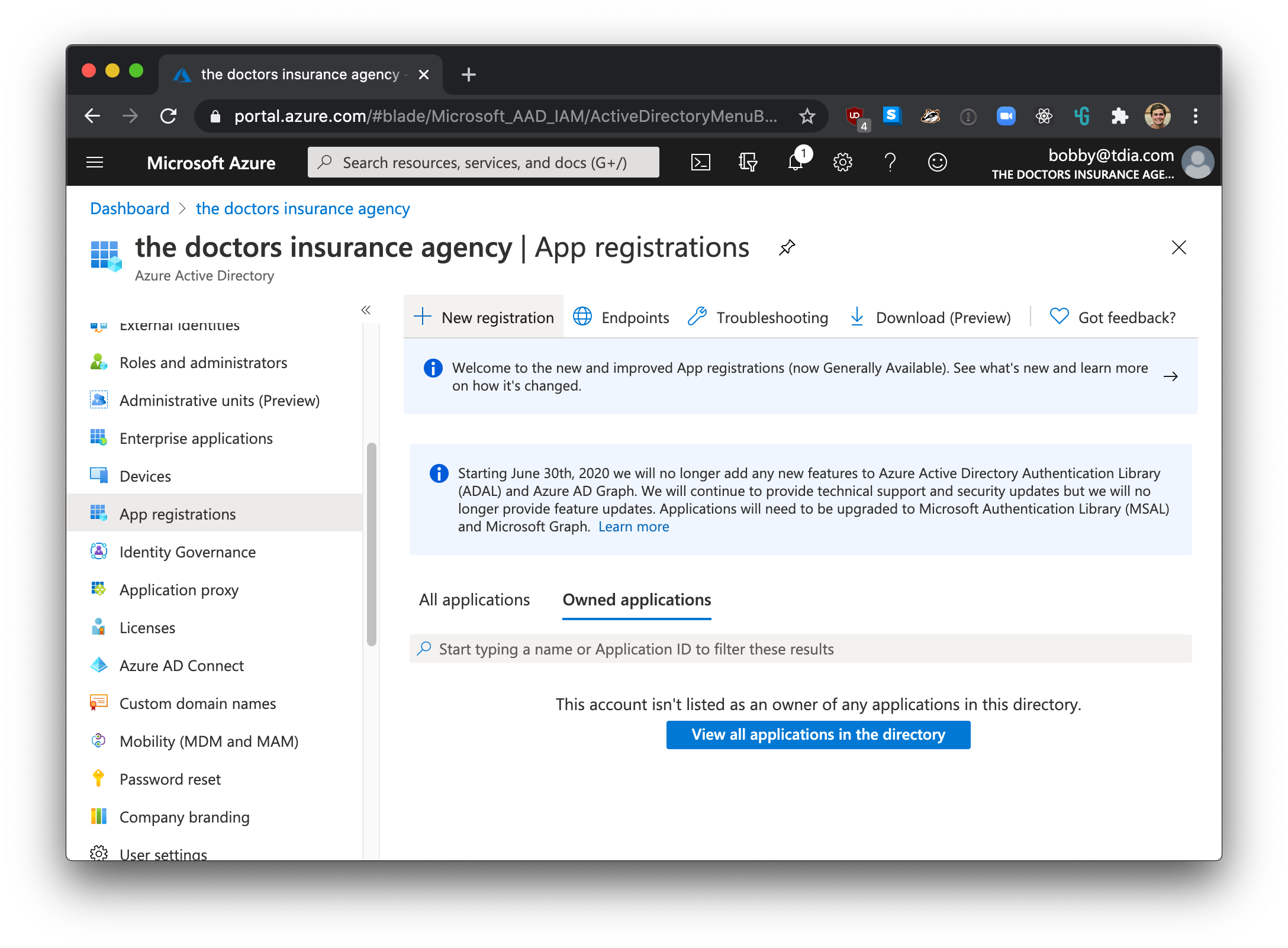Pin the App registrations blade
The height and width of the screenshot is (948, 1288).
coord(787,247)
